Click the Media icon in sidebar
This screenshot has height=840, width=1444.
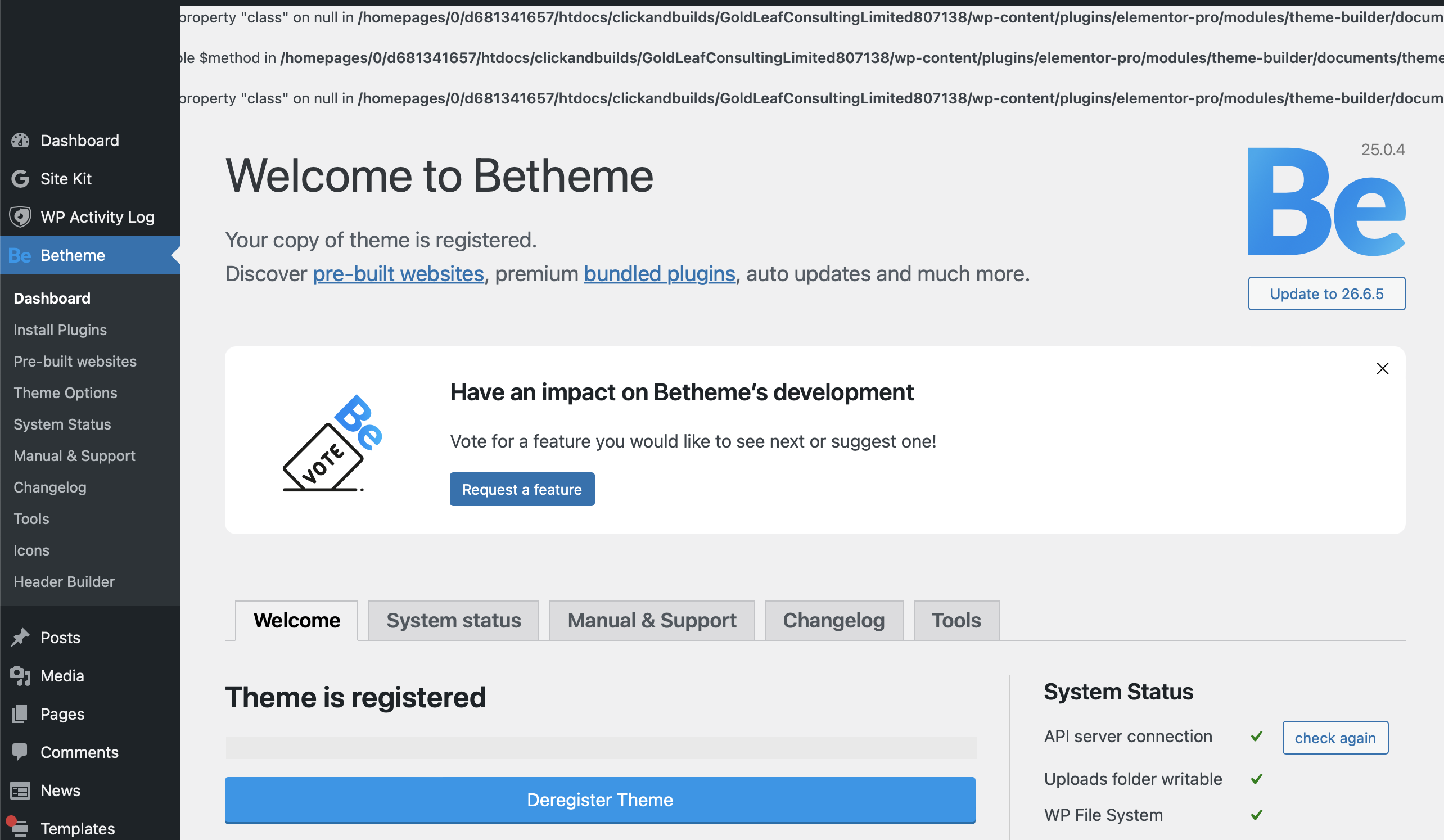pyautogui.click(x=20, y=676)
